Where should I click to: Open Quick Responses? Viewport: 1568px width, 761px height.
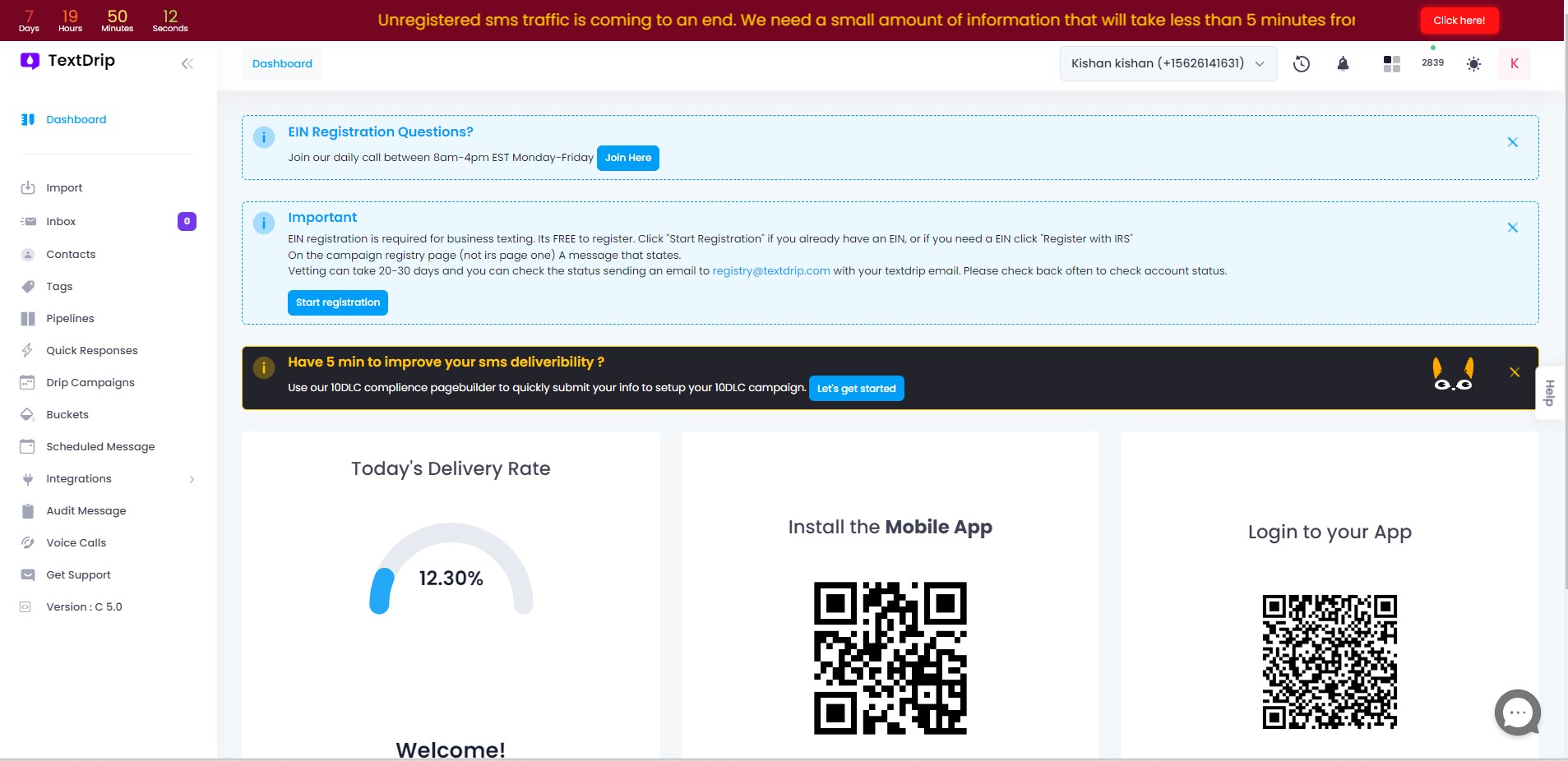[92, 350]
